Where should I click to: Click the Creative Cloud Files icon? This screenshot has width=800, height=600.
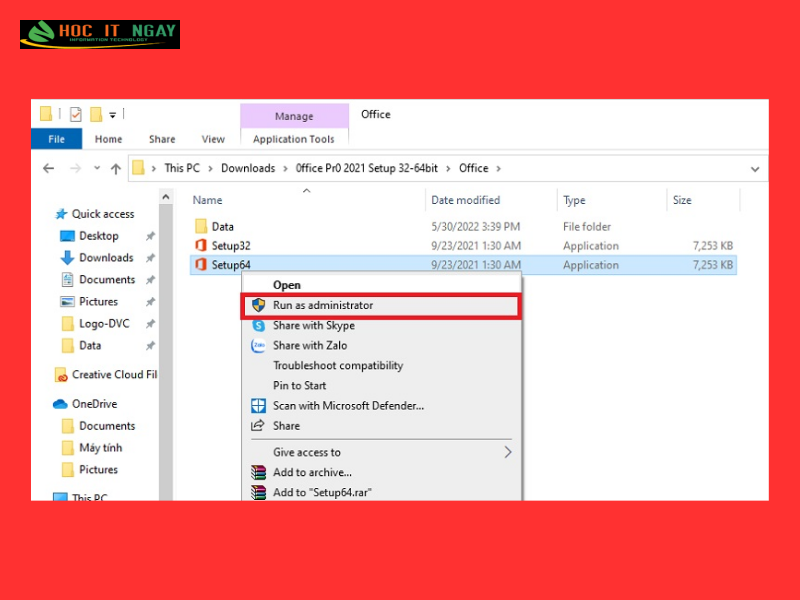61,374
